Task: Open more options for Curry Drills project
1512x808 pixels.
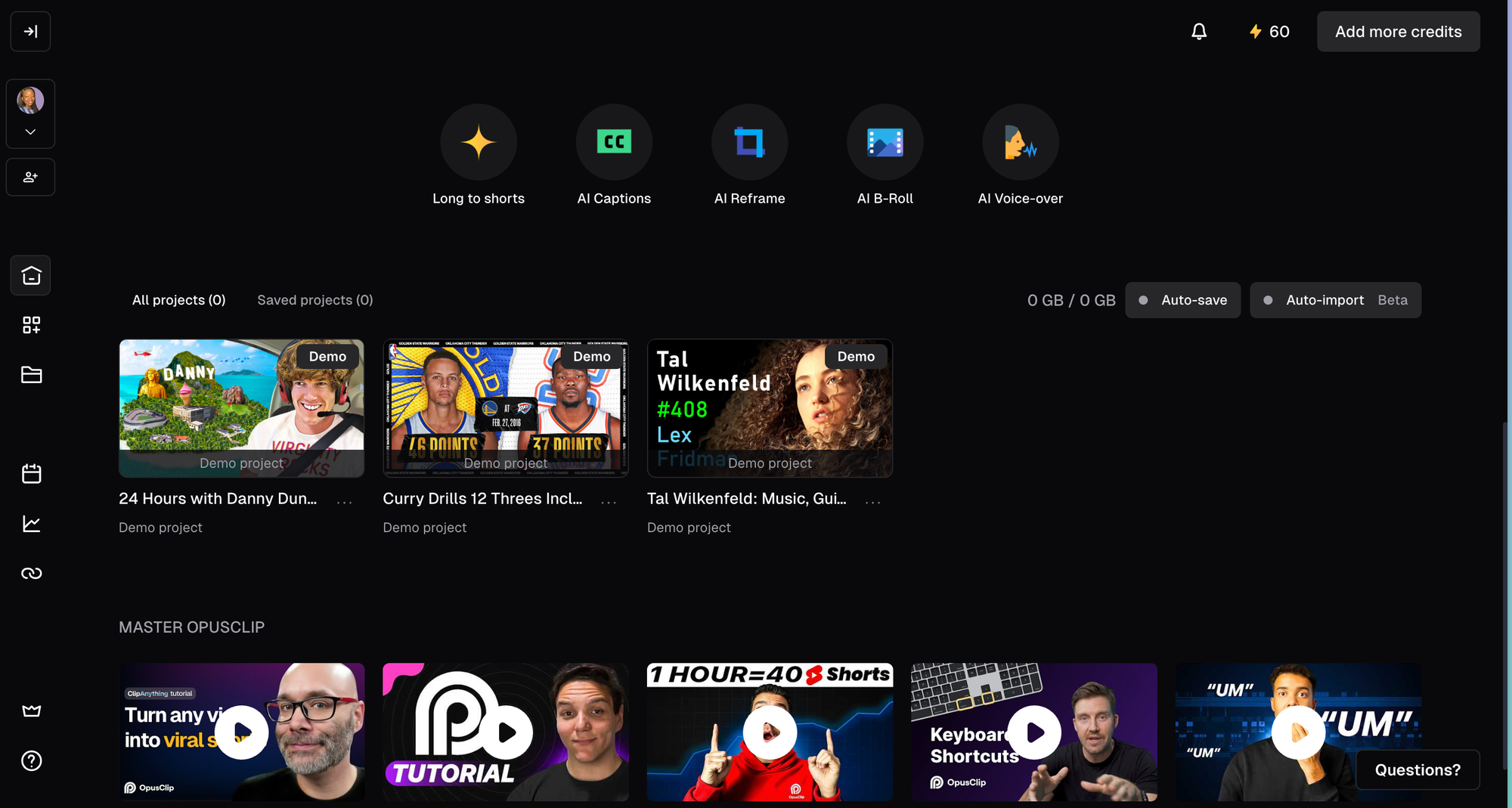Action: [609, 501]
